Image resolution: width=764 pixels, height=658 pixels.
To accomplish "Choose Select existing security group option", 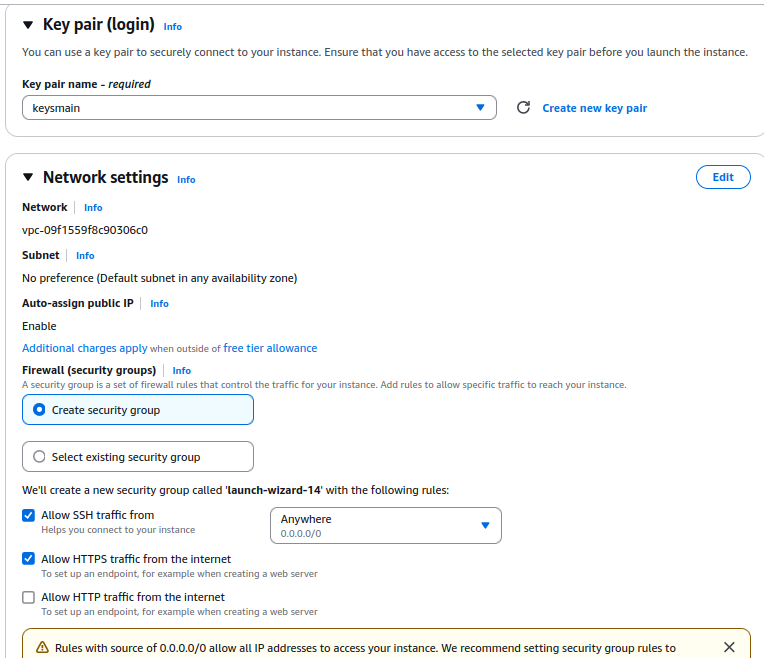I will 40,457.
